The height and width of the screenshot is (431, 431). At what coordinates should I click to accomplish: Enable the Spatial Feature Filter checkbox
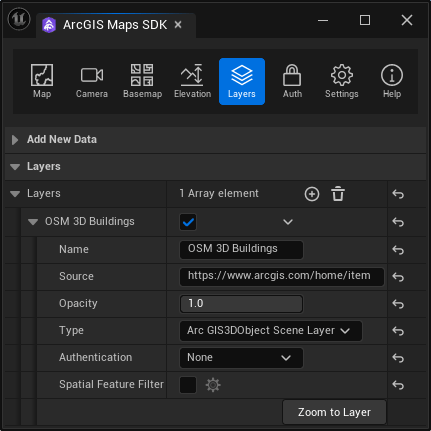(188, 385)
